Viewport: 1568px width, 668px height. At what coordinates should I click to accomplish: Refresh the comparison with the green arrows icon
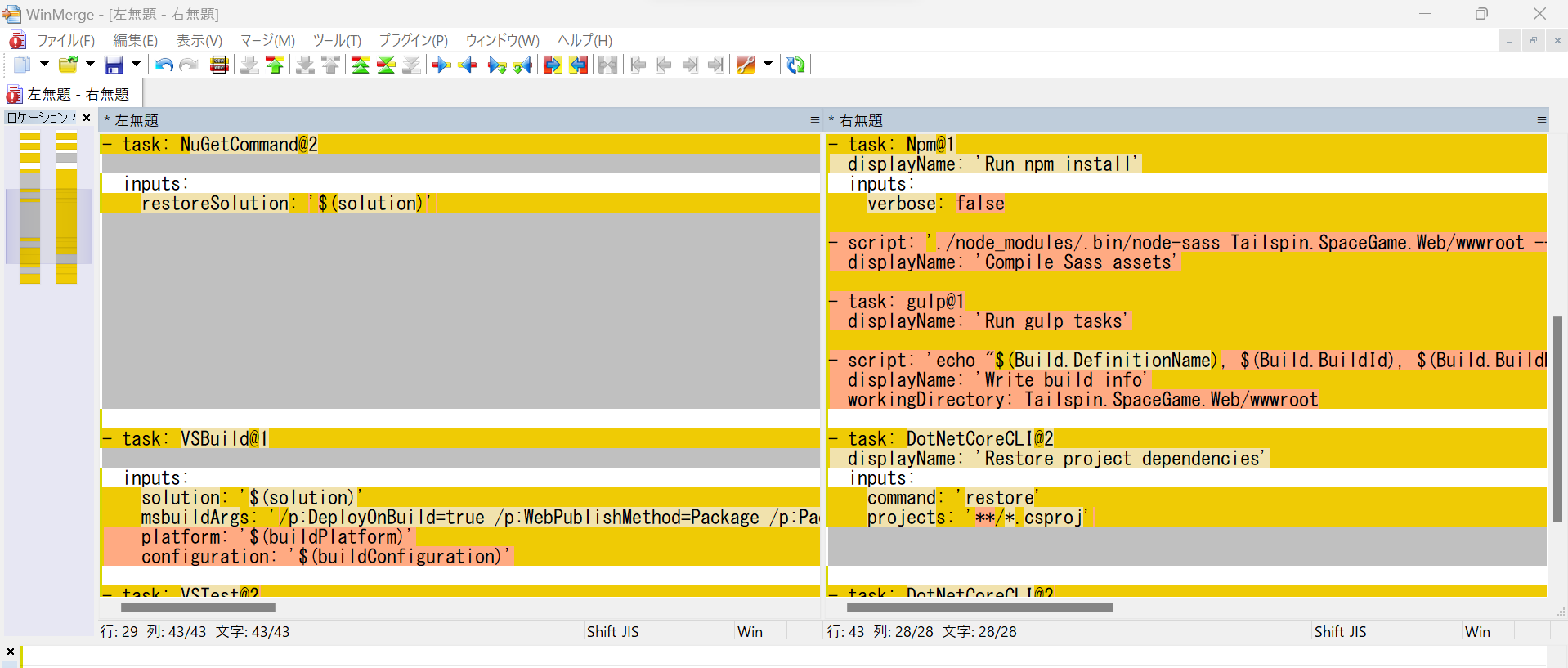pyautogui.click(x=795, y=65)
